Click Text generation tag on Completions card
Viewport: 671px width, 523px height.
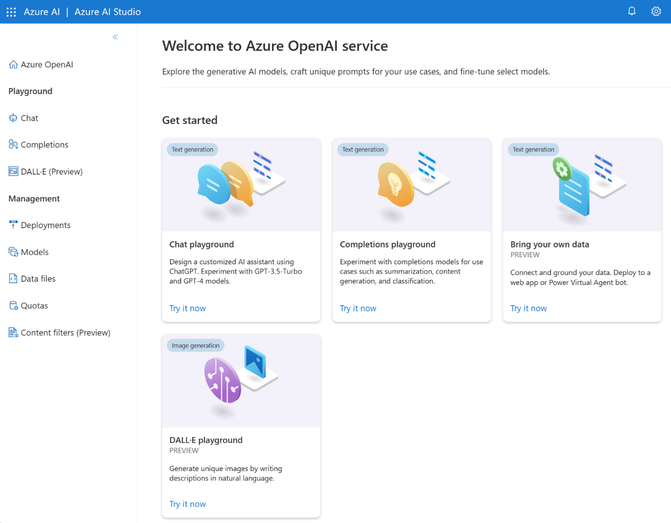click(x=363, y=149)
